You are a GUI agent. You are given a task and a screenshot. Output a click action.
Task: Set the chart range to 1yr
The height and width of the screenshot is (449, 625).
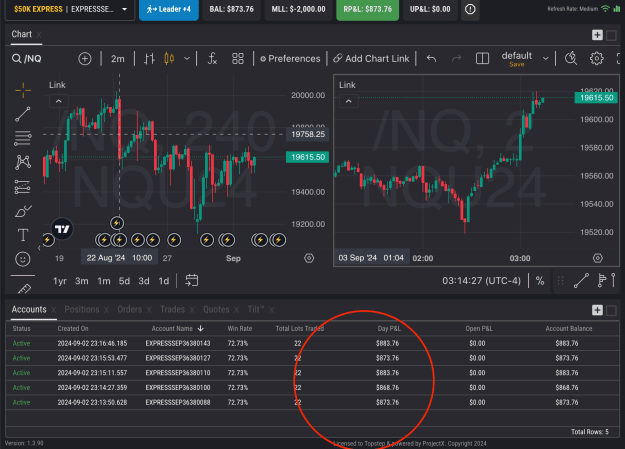tap(60, 281)
